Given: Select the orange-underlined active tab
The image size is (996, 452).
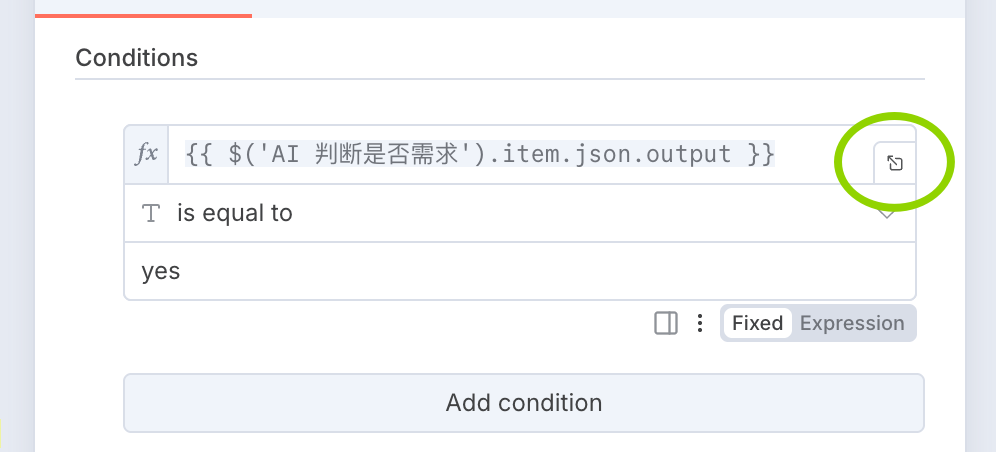Looking at the screenshot, I should coord(143,8).
